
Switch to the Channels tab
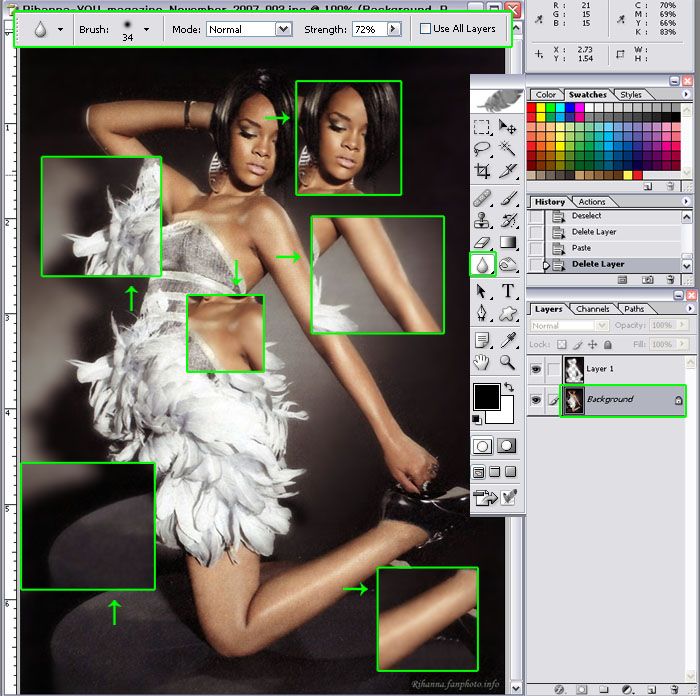point(592,309)
